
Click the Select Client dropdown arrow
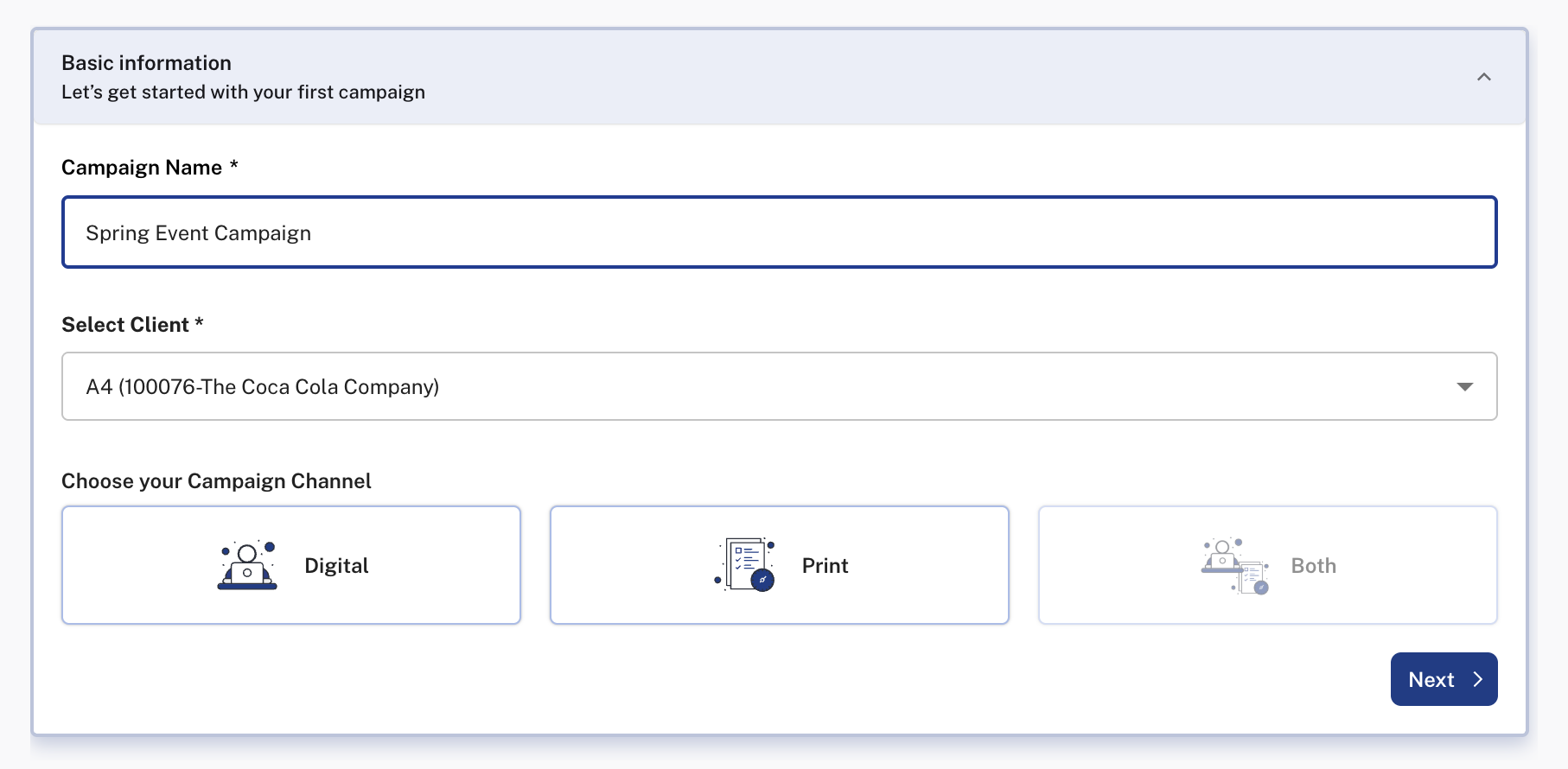click(x=1464, y=386)
